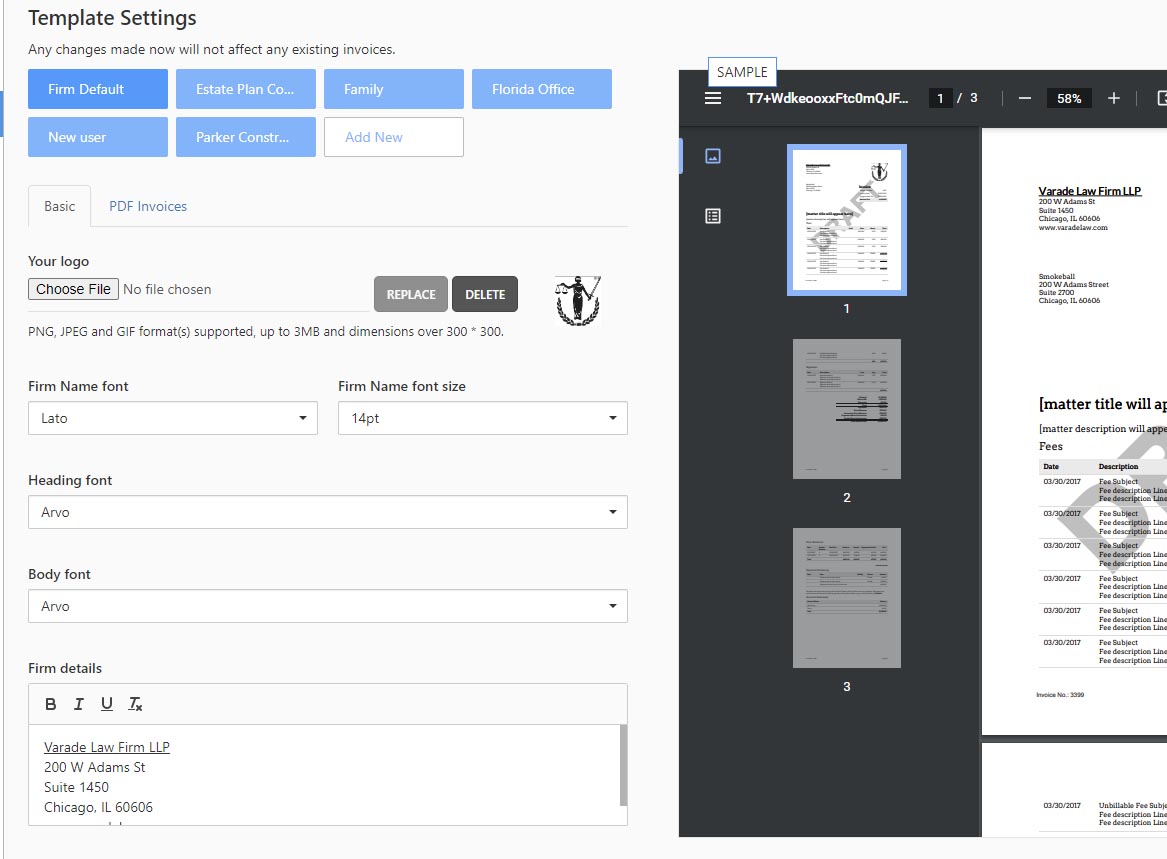Click the DELETE logo button
Viewport: 1167px width, 859px height.
click(485, 294)
